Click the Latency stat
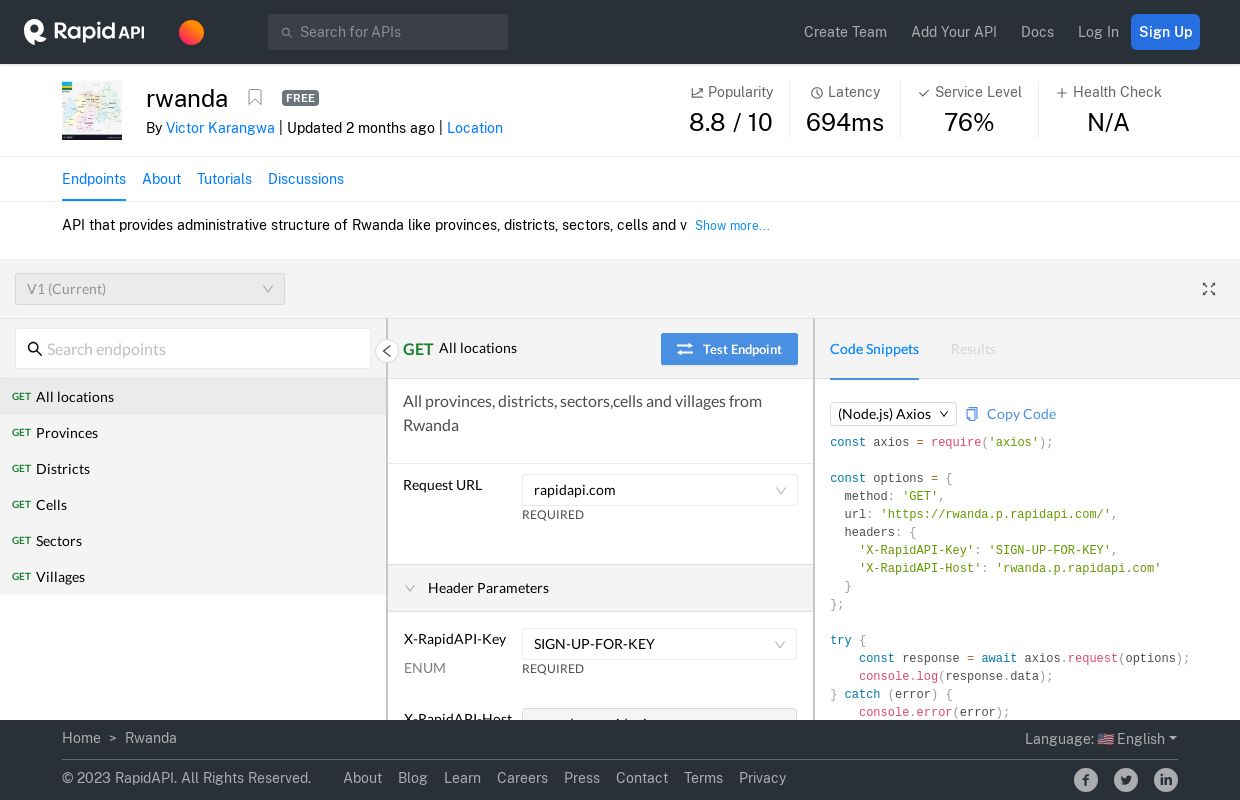Screen dimensions: 1240x800 pos(845,109)
